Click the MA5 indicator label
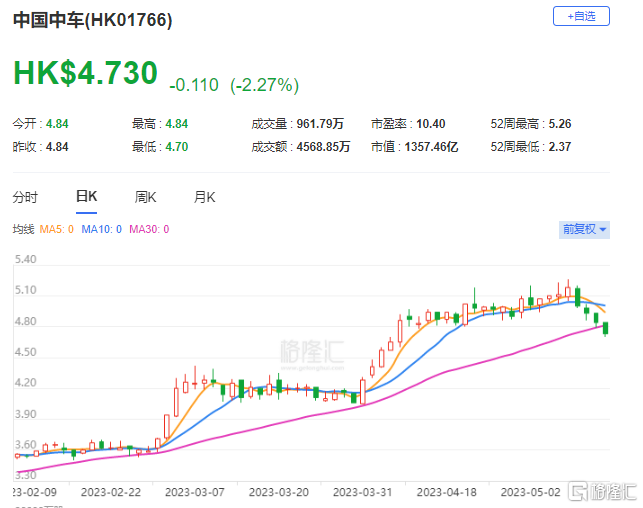This screenshot has width=643, height=508. coord(57,229)
